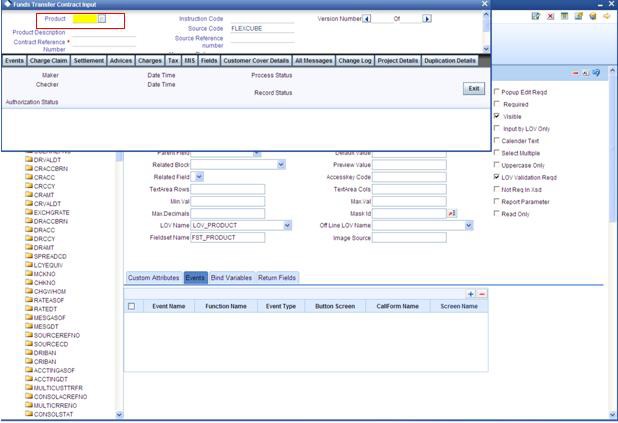This screenshot has height=423, width=618.
Task: Open the Bind Variables tab
Action: pyautogui.click(x=231, y=278)
